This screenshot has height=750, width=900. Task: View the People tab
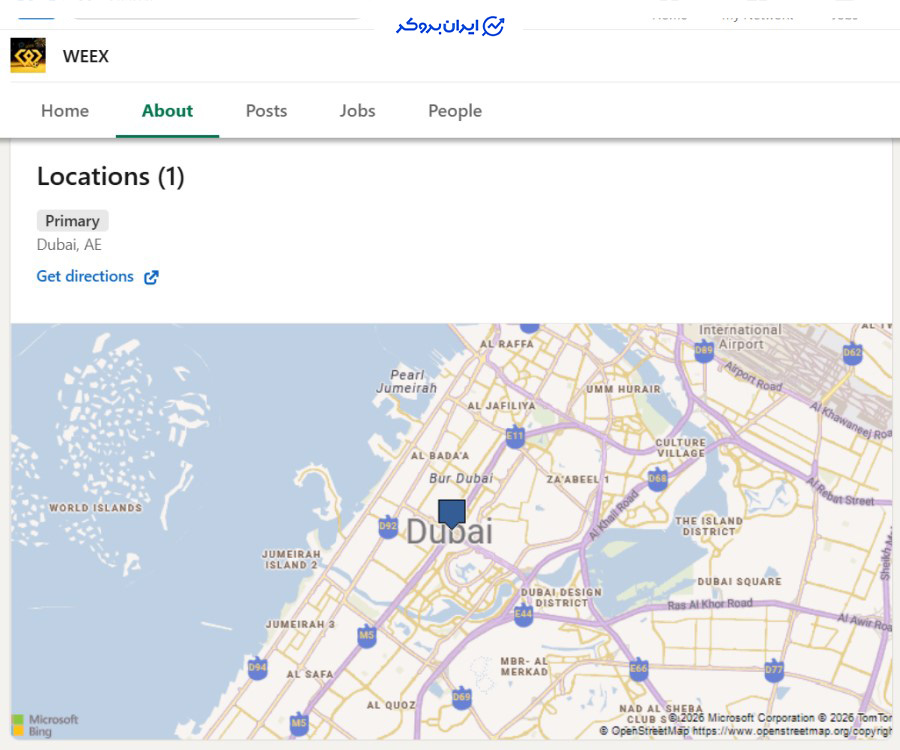[x=455, y=111]
